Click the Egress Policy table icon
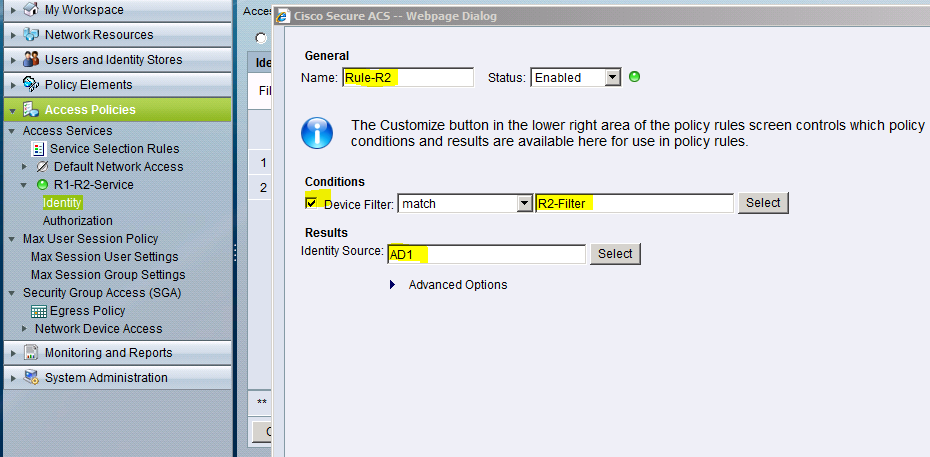 coord(39,311)
